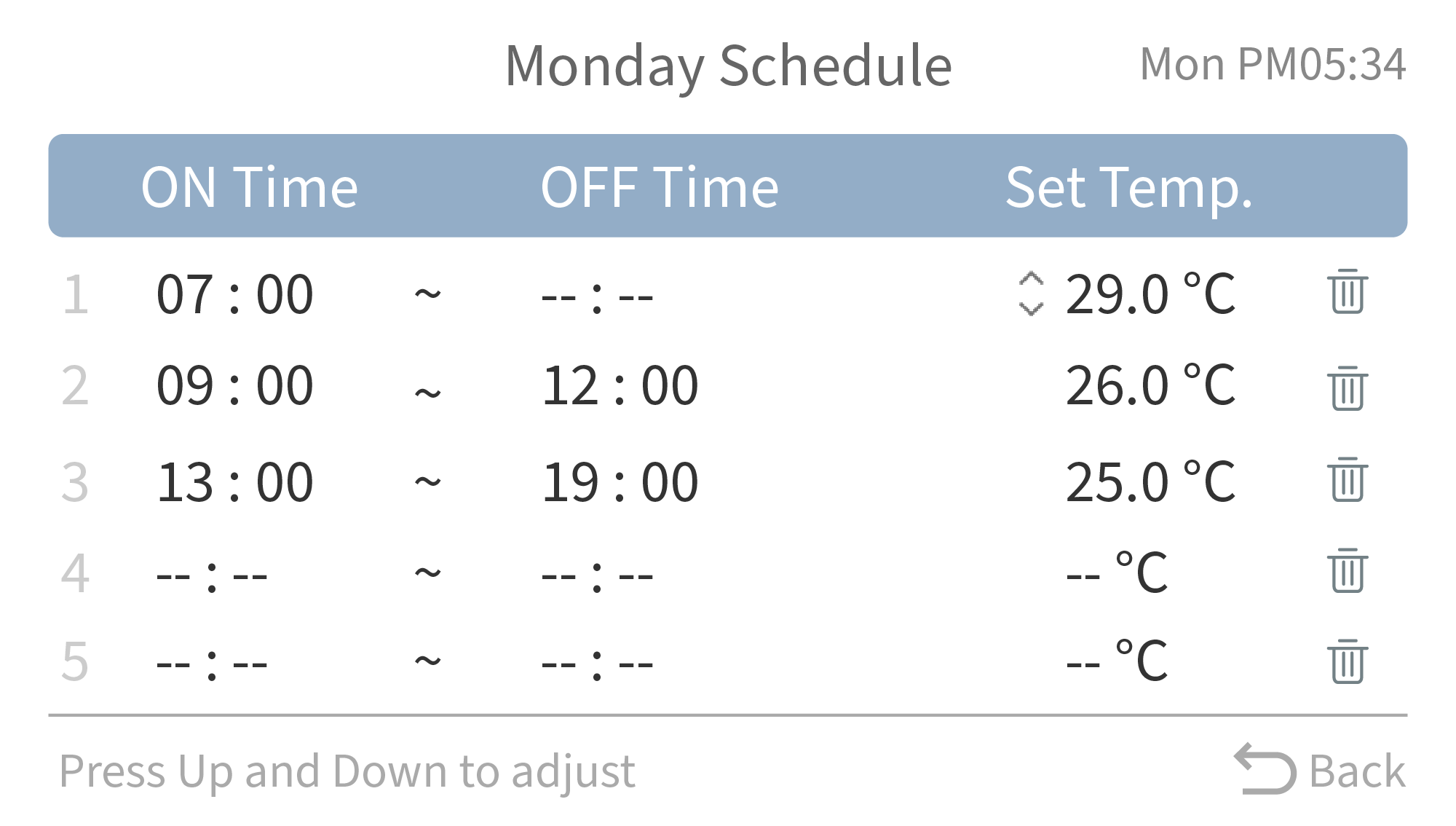
Task: Delete schedule row 3 with trash icon
Action: 1348,479
